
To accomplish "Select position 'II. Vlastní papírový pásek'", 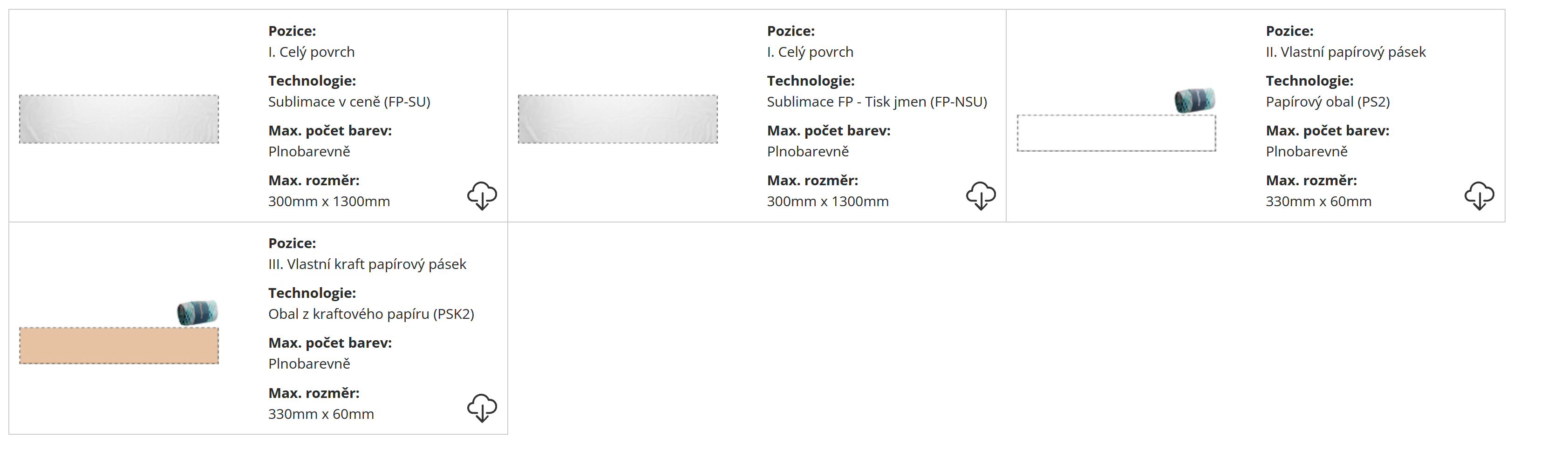I will click(x=1345, y=52).
